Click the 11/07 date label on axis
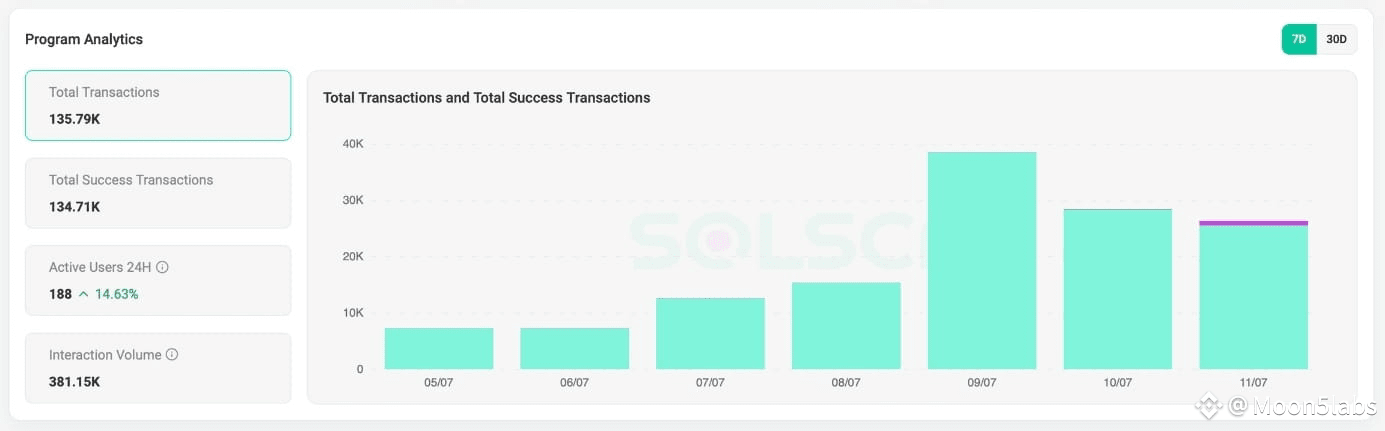1385x431 pixels. (x=1253, y=383)
